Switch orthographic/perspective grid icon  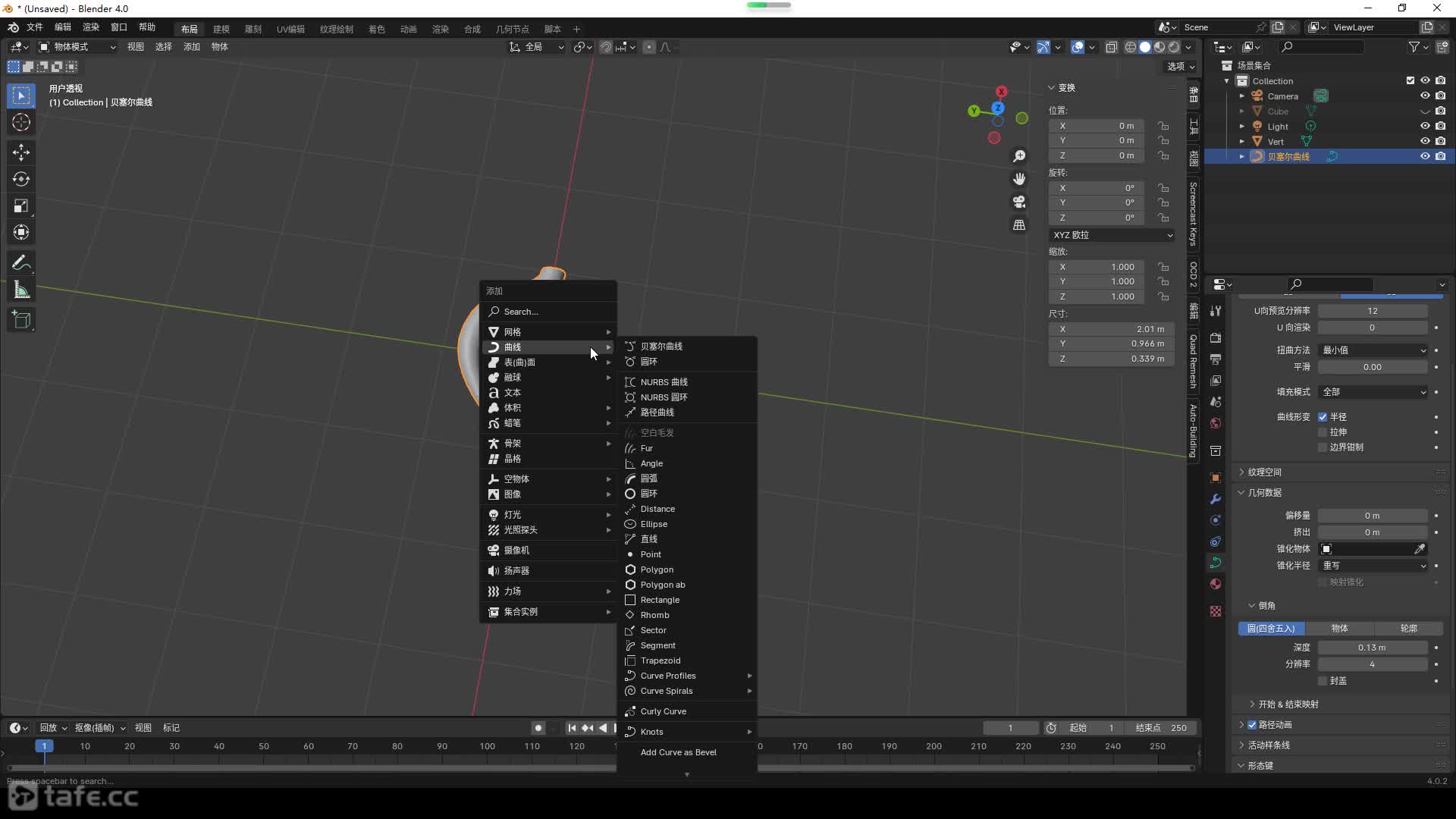[1019, 225]
